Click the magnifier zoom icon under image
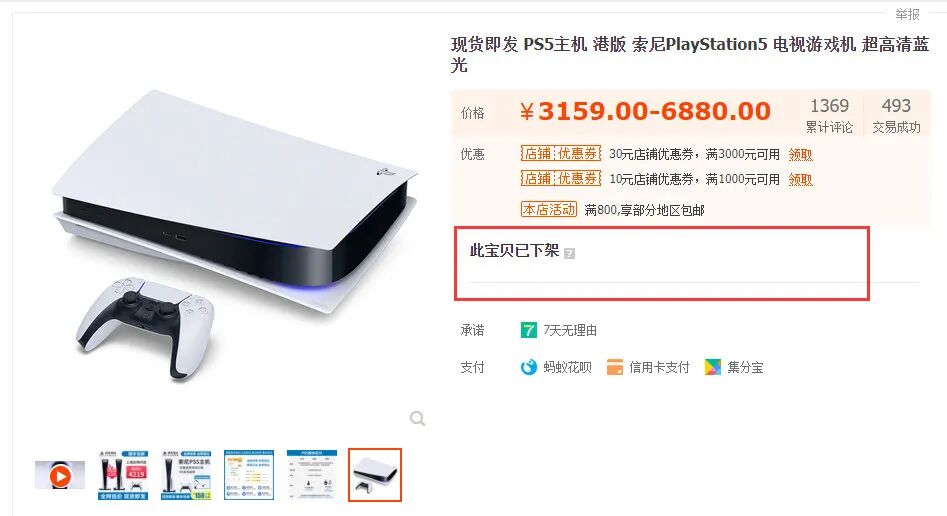 pyautogui.click(x=417, y=418)
